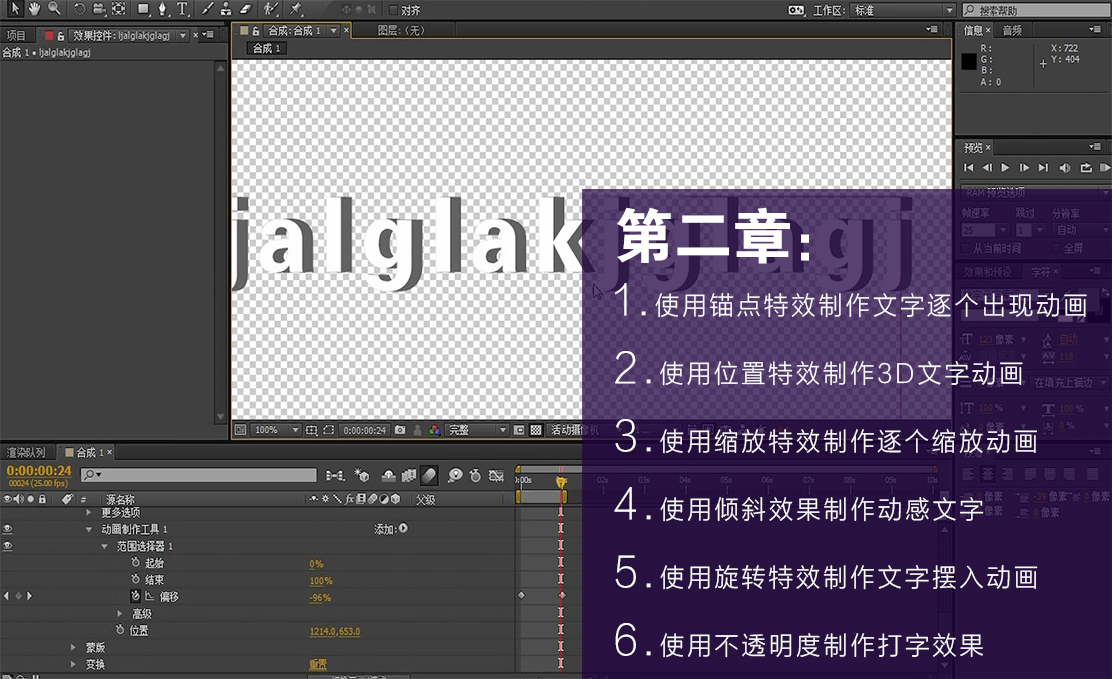1112x679 pixels.
Task: Click the black color swatch in info panel
Action: pyautogui.click(x=968, y=62)
